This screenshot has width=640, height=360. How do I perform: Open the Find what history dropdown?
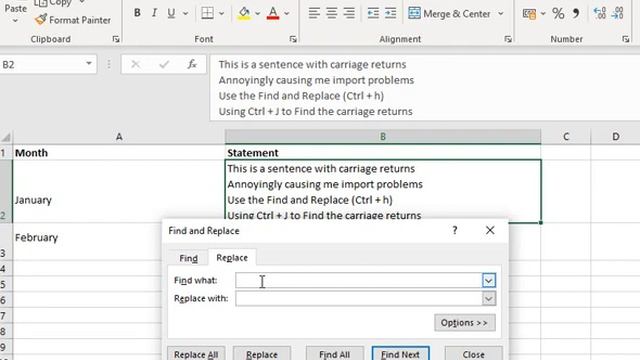click(x=489, y=280)
